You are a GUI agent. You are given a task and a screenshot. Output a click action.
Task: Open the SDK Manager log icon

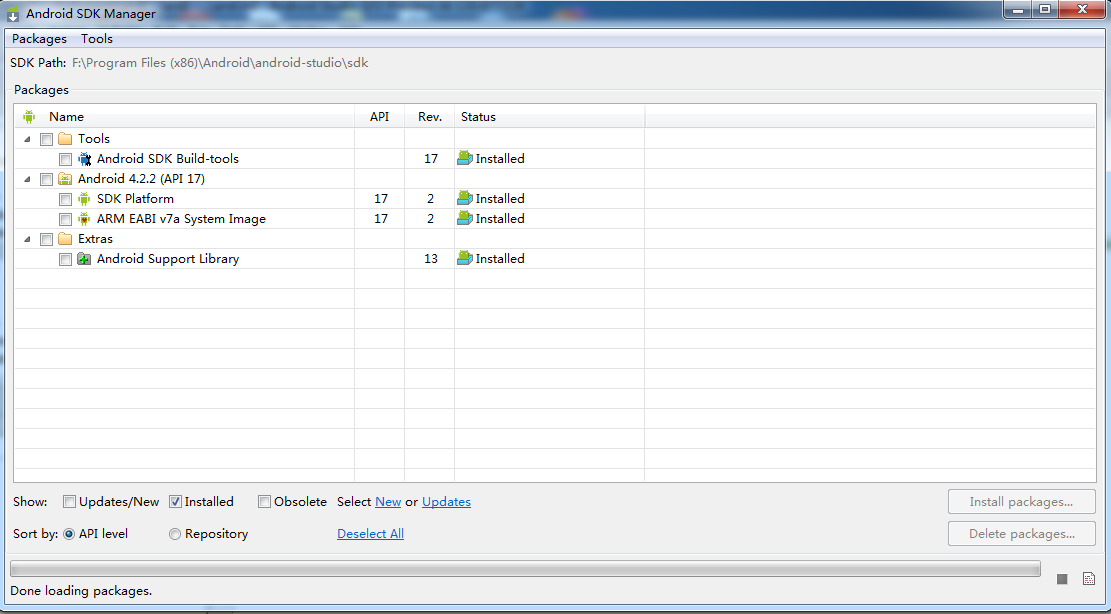(x=1089, y=579)
